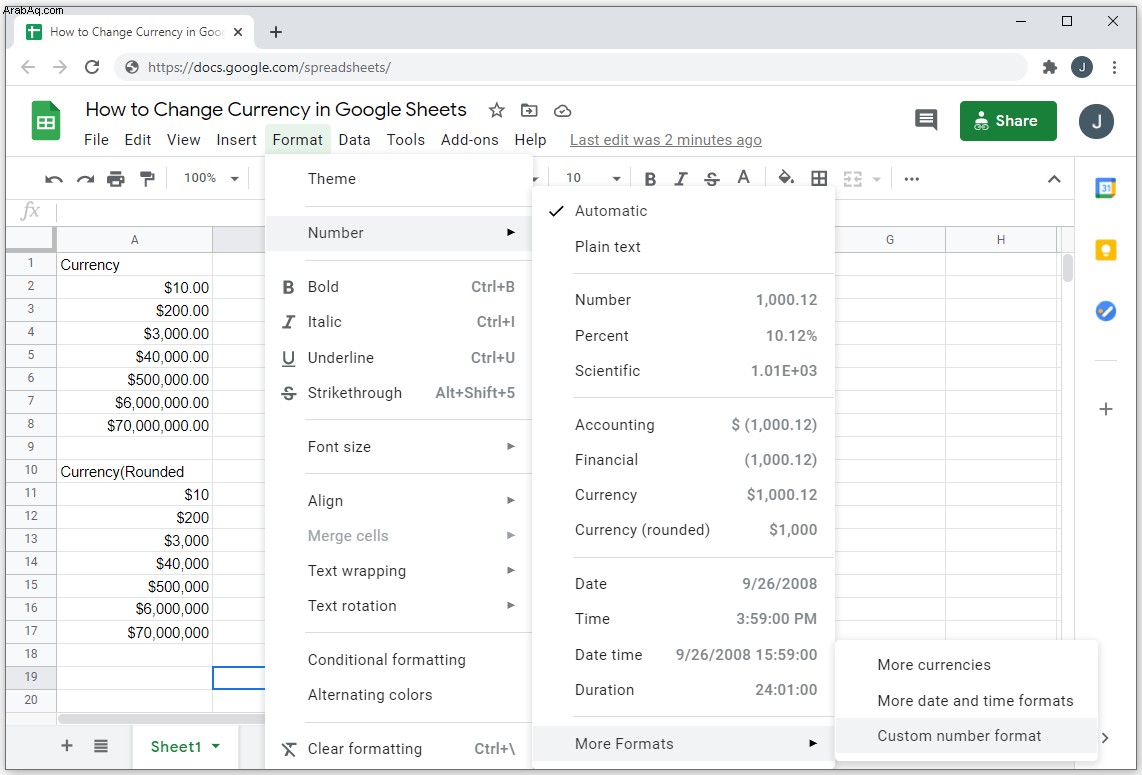Click the formula bar input
Image resolution: width=1142 pixels, height=775 pixels.
564,211
